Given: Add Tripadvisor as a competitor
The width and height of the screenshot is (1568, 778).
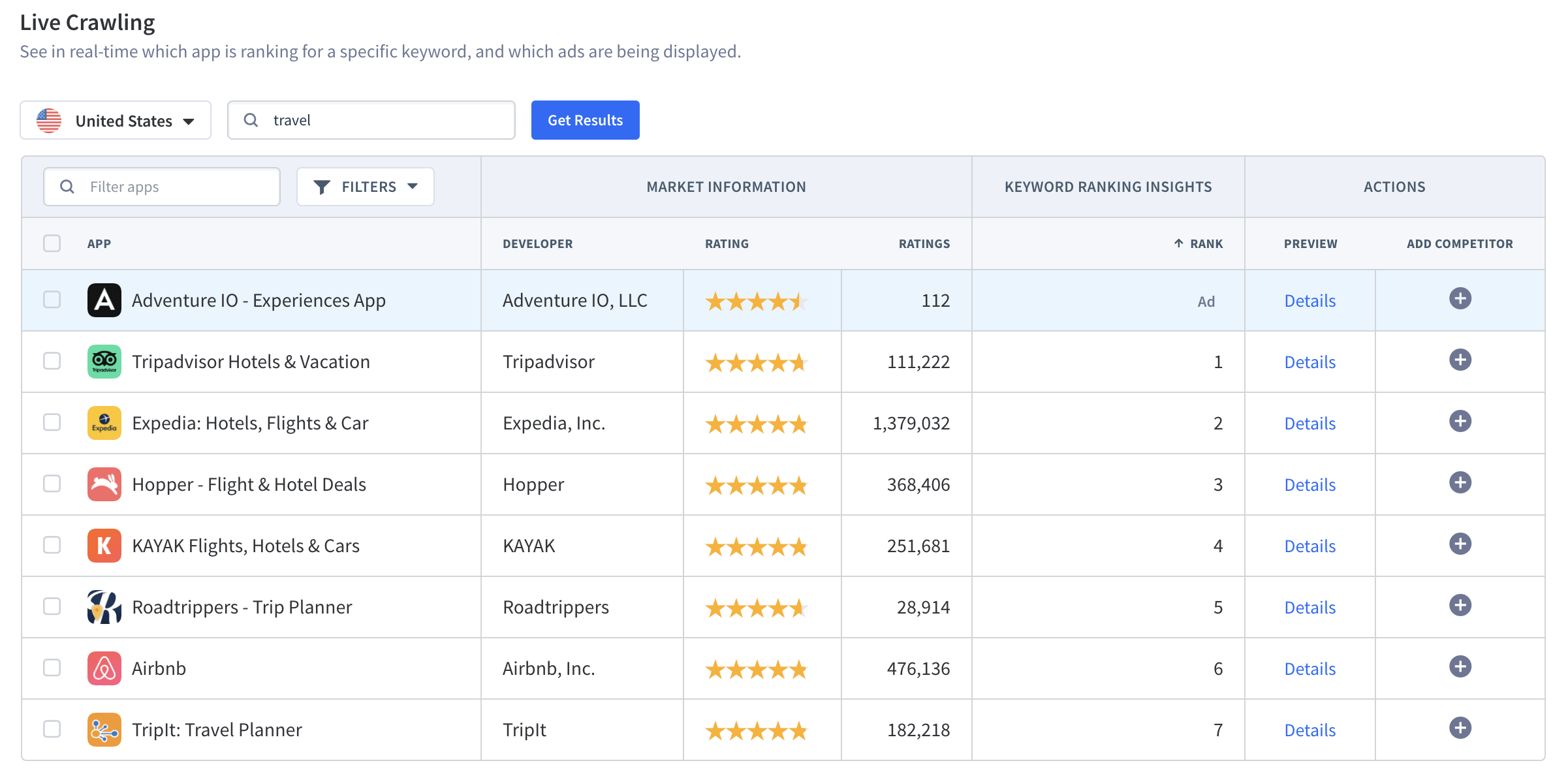Looking at the screenshot, I should point(1460,360).
